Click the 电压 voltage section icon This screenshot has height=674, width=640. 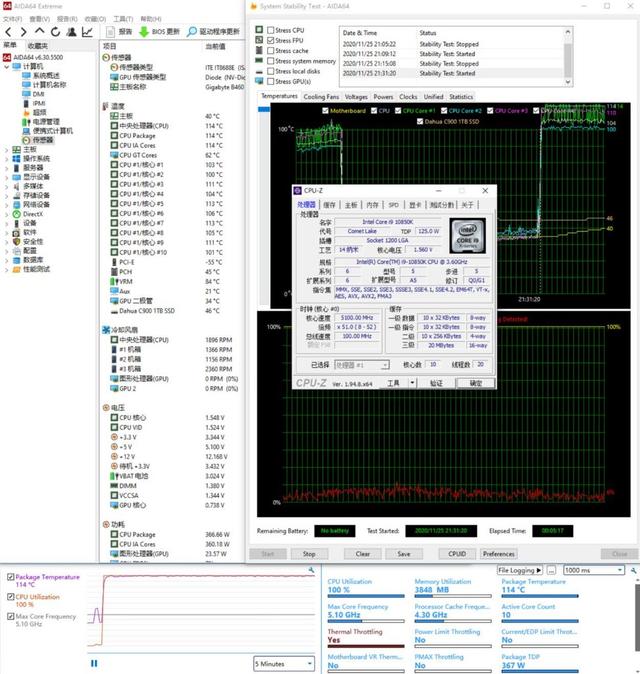click(x=106, y=407)
